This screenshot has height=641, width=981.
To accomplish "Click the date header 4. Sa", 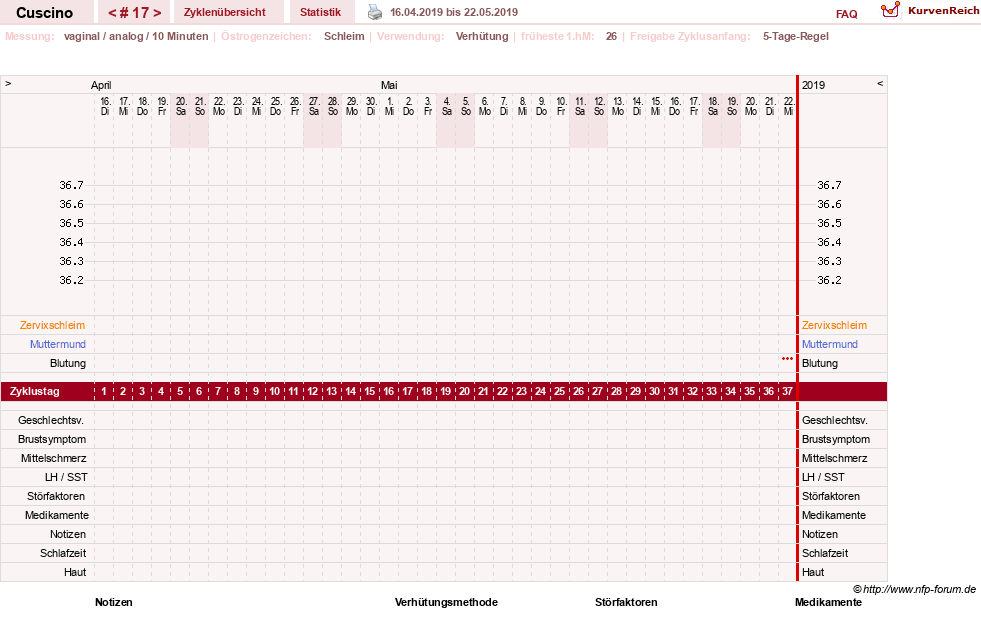I will 447,106.
